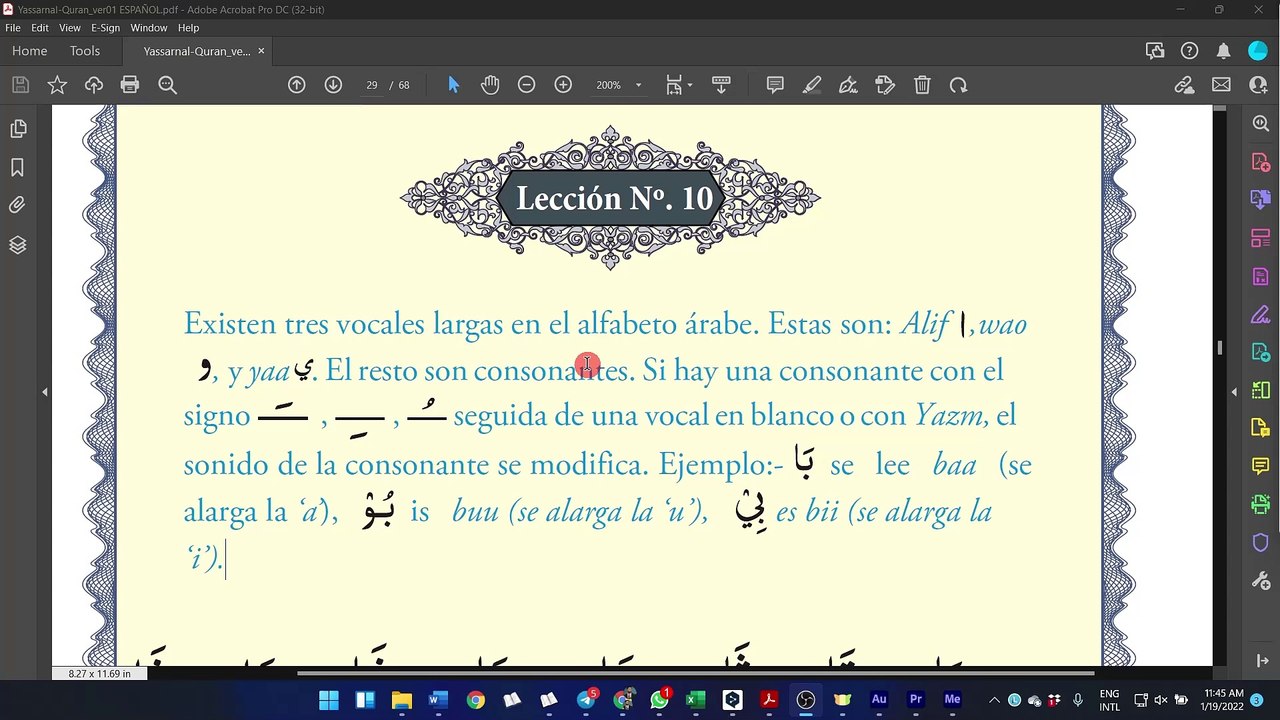Click the share with others person icon
Image resolution: width=1280 pixels, height=720 pixels.
click(1258, 85)
